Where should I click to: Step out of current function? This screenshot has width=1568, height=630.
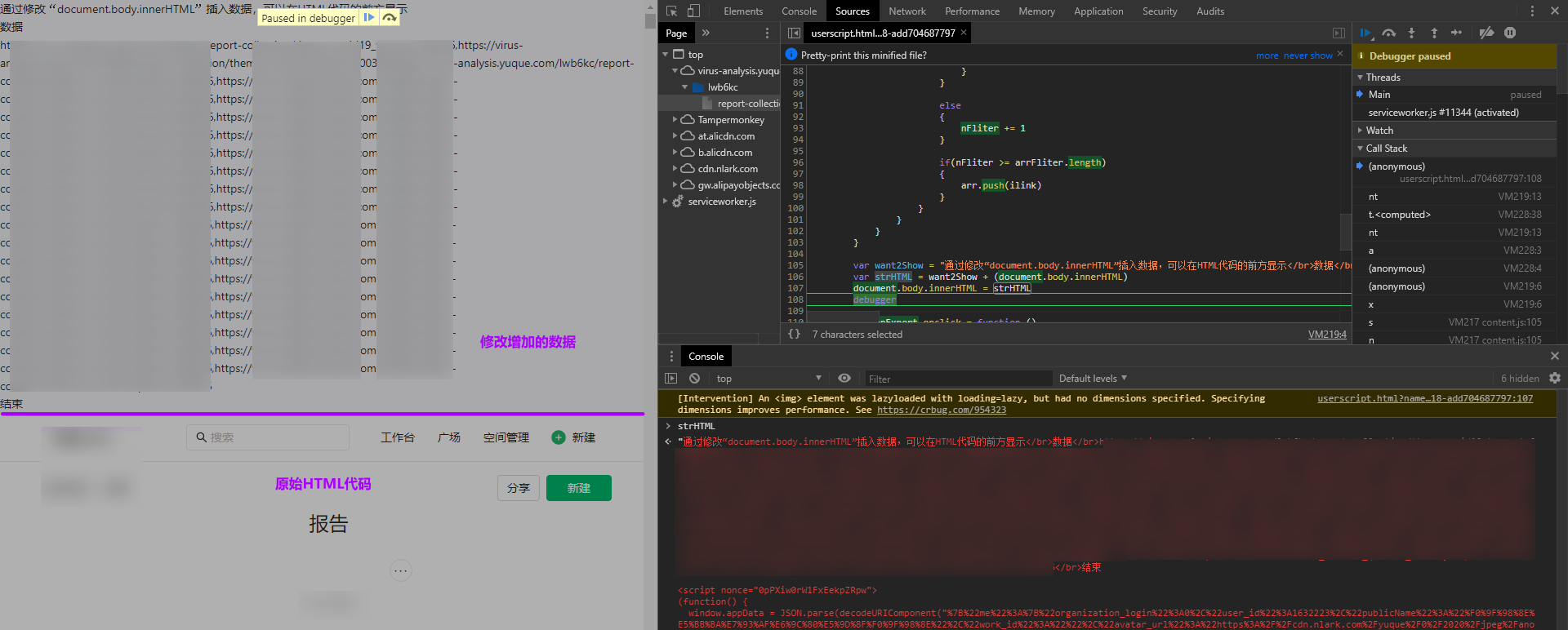[x=1434, y=33]
